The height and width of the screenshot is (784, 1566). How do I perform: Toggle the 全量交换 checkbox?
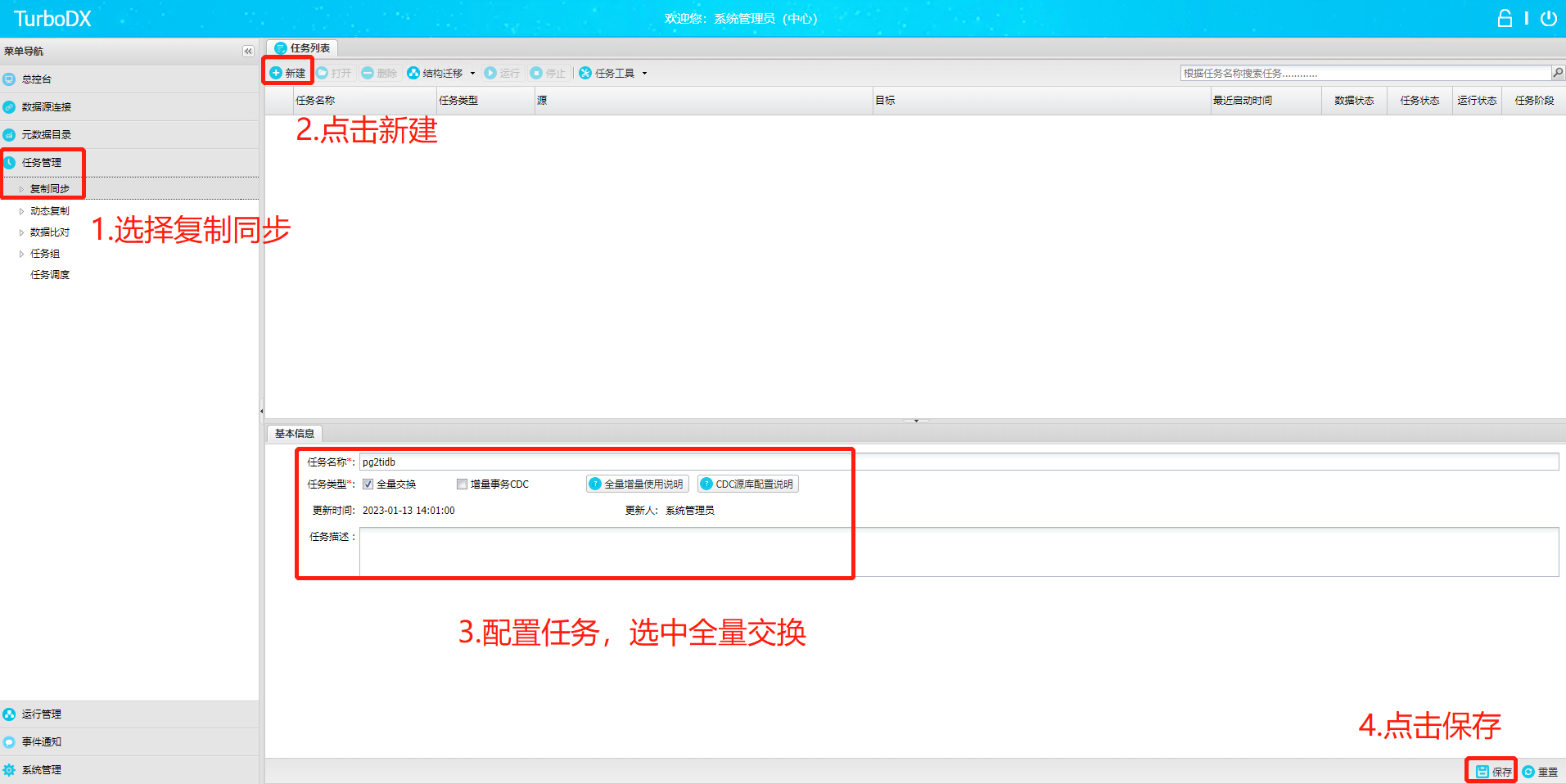point(368,484)
